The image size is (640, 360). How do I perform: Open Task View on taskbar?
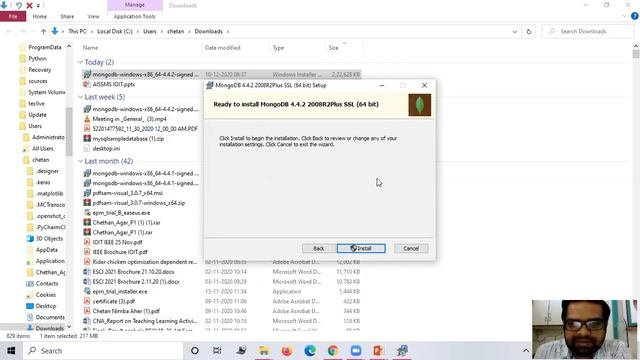(x=217, y=351)
